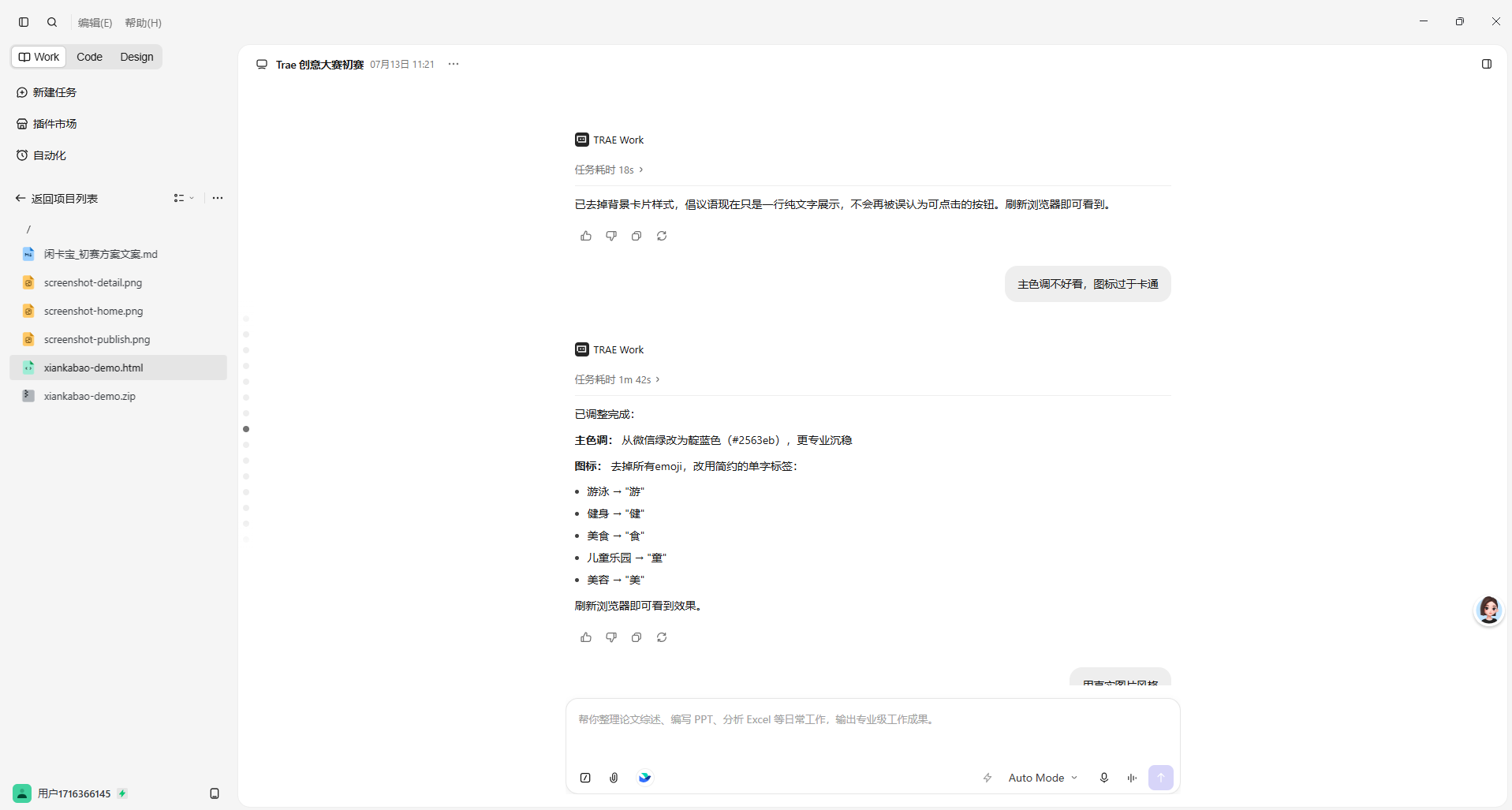
Task: Copy the reply about 已去掉背景卡片样式
Action: [x=637, y=236]
